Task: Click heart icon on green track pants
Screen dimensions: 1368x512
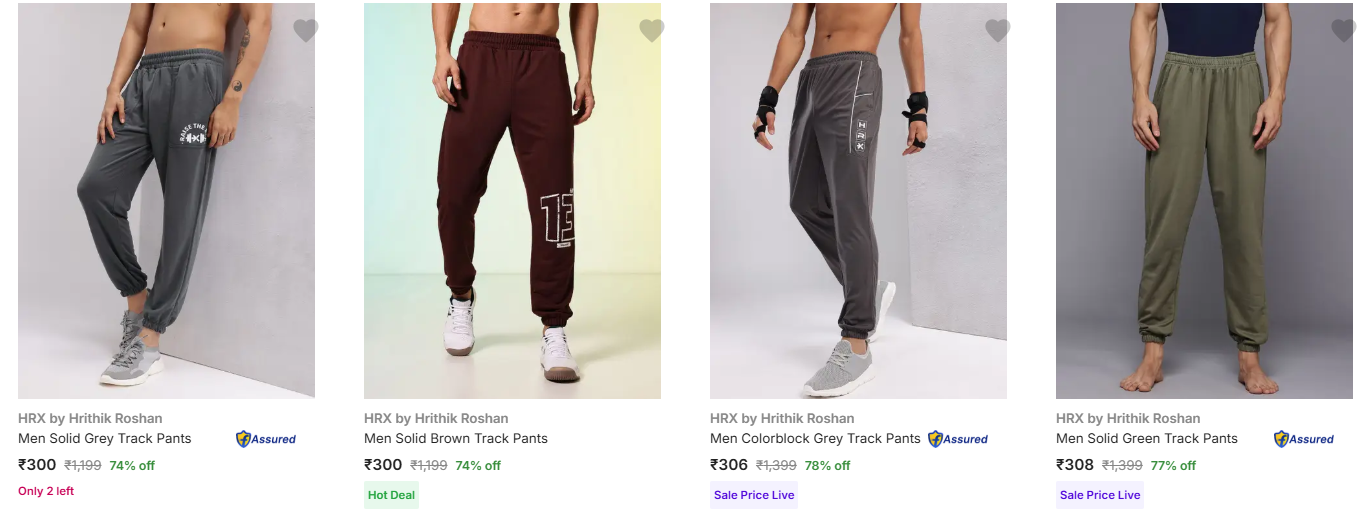Action: click(1344, 31)
